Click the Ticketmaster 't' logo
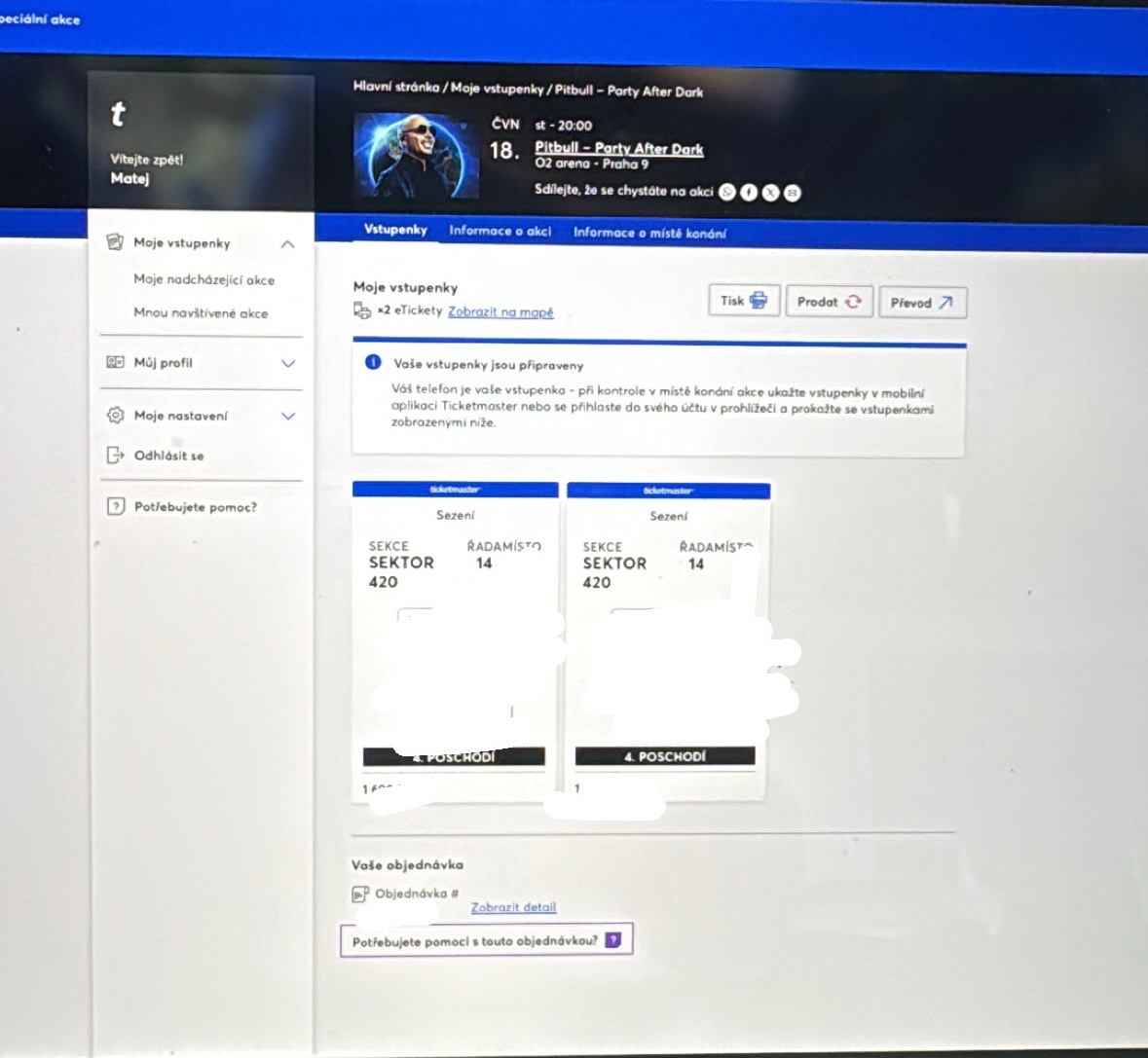 click(x=118, y=114)
